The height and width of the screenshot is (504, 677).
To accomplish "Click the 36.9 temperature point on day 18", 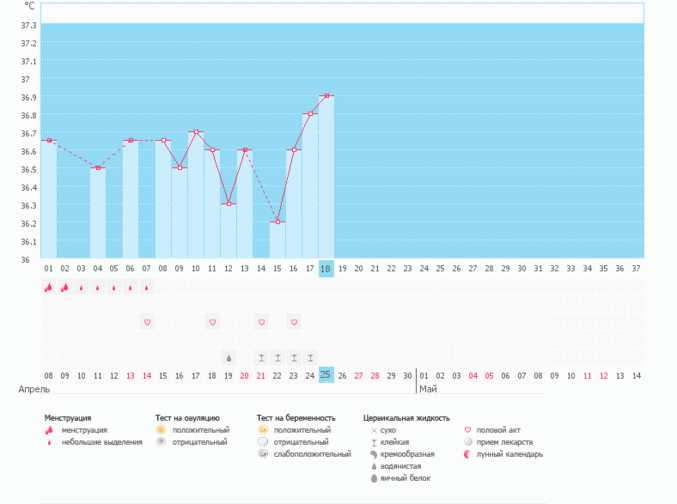I will [326, 96].
